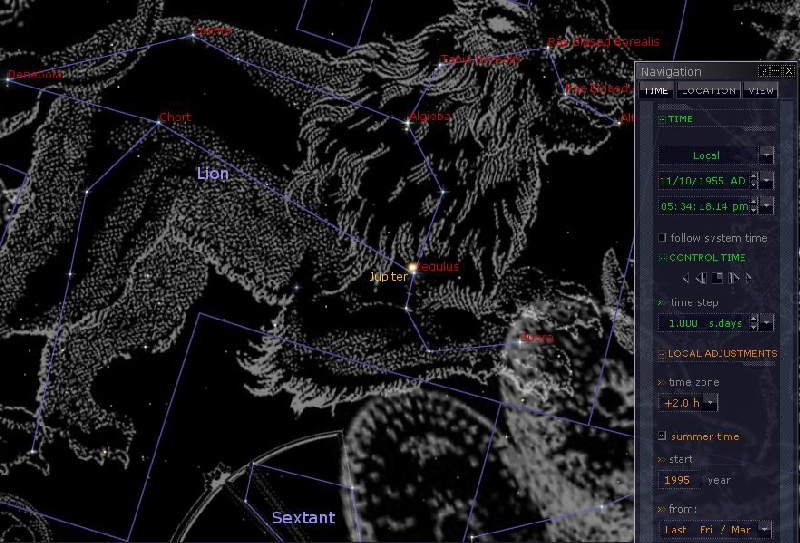Collapse the LOCAL ADJUSTMENTS section icon
The width and height of the screenshot is (800, 543).
pos(662,354)
